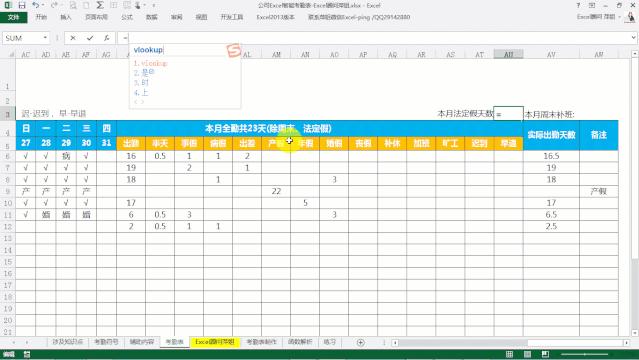
Task: Undo the last action
Action: (35, 5)
